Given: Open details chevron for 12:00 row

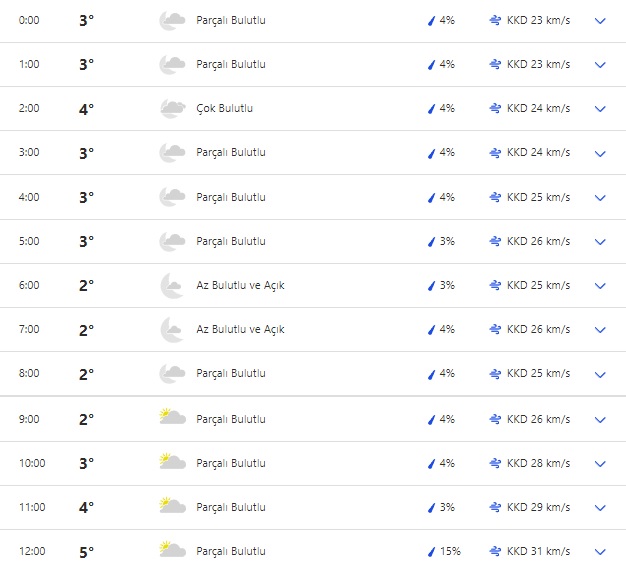Looking at the screenshot, I should (x=600, y=552).
